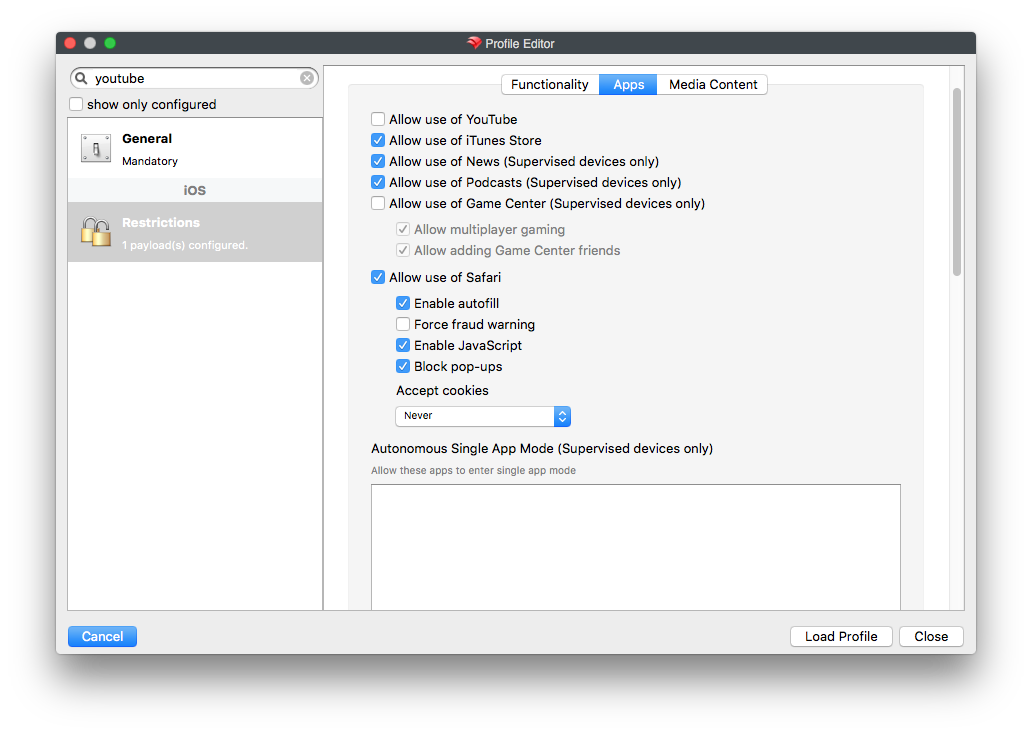Open the Accept cookies Never dropdown
Screen dimensions: 1032x734
(483, 416)
